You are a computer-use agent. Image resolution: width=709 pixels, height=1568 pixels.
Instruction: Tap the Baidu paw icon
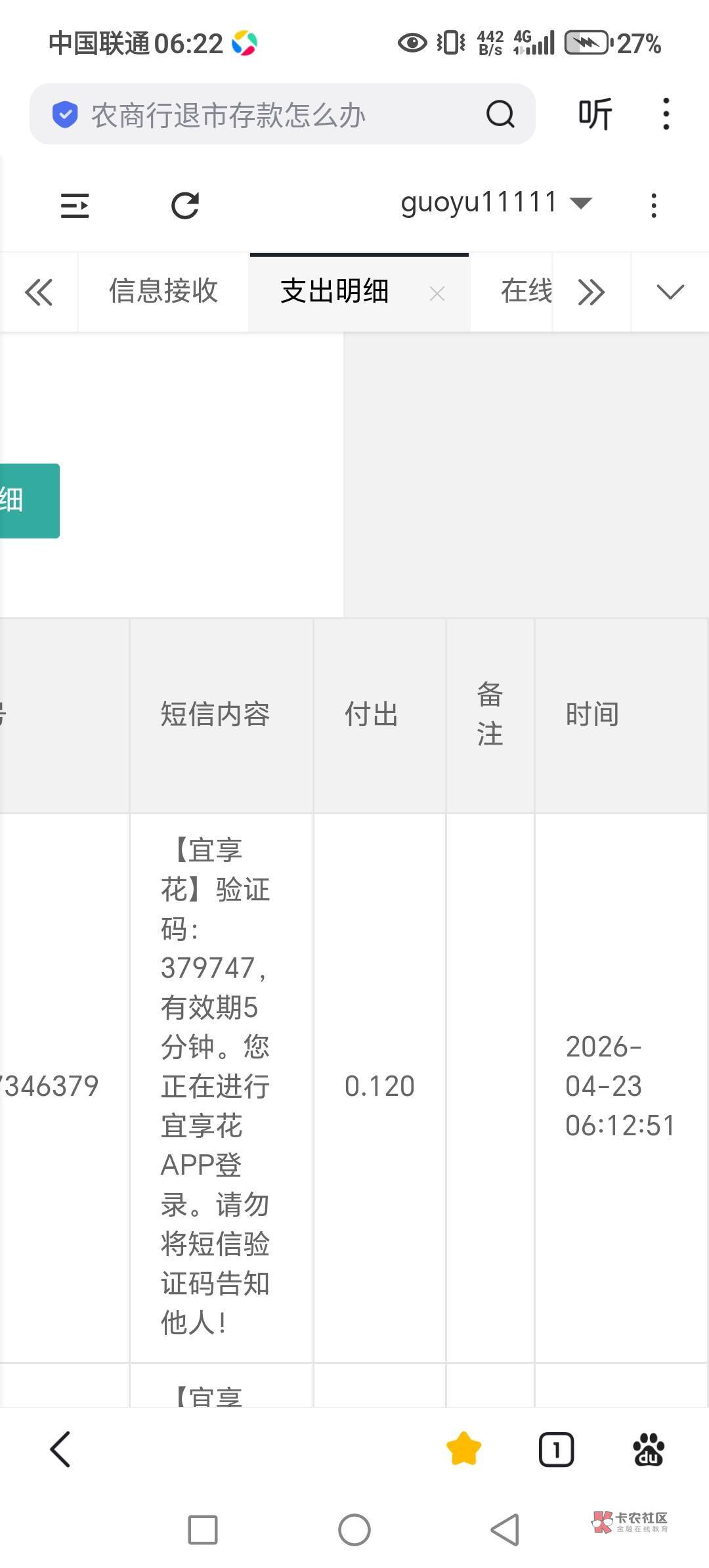coord(648,1449)
